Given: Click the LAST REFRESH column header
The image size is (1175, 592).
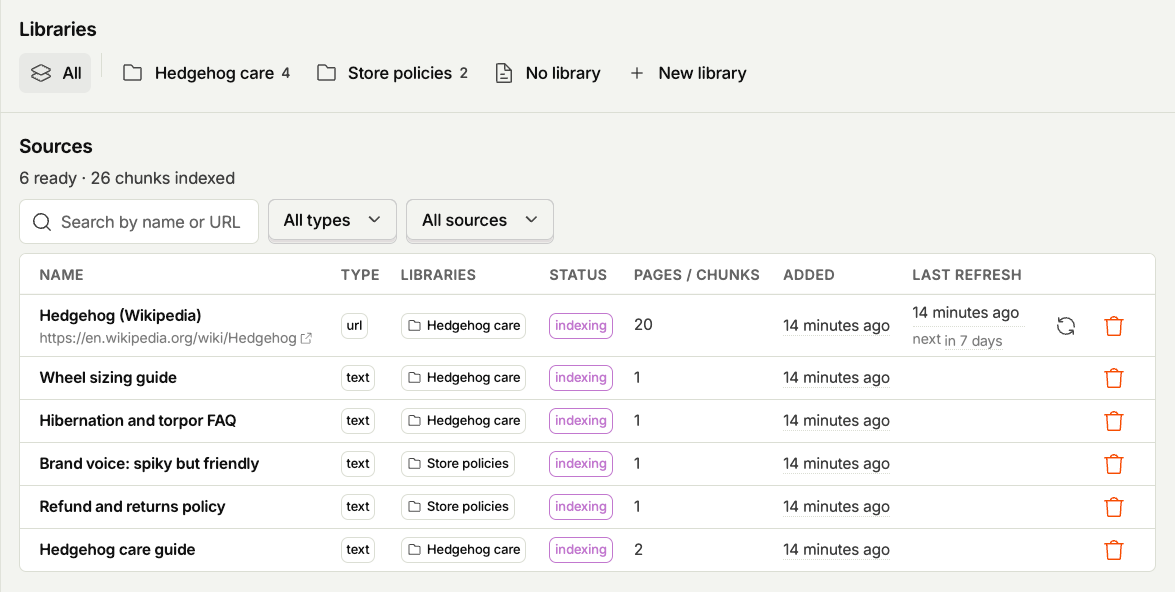Looking at the screenshot, I should click(x=967, y=275).
